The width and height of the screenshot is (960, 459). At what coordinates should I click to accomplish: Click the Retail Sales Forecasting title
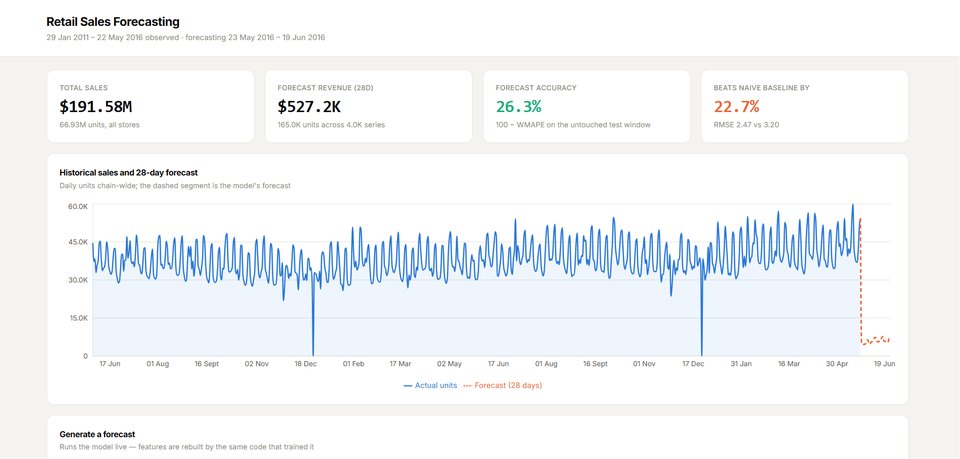113,22
